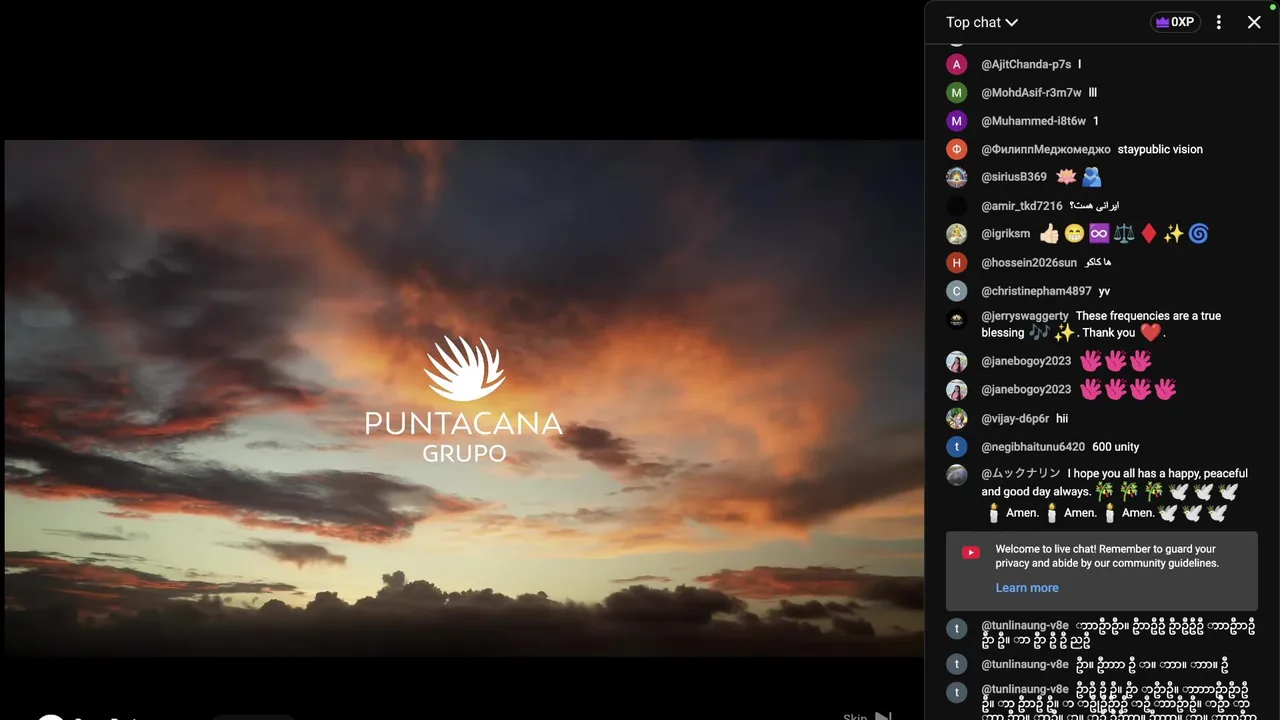
Task: Open the chat three-dot options menu
Action: [1218, 22]
